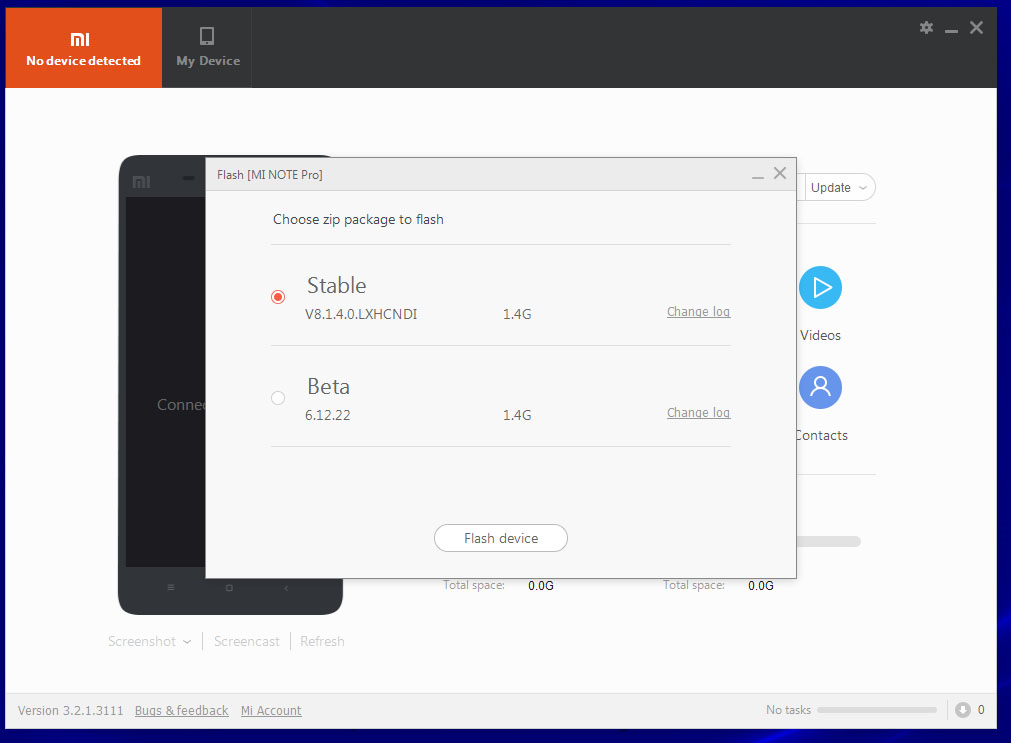Open Change log for Stable V8.1.4.0.LXHCNDI

coord(698,312)
